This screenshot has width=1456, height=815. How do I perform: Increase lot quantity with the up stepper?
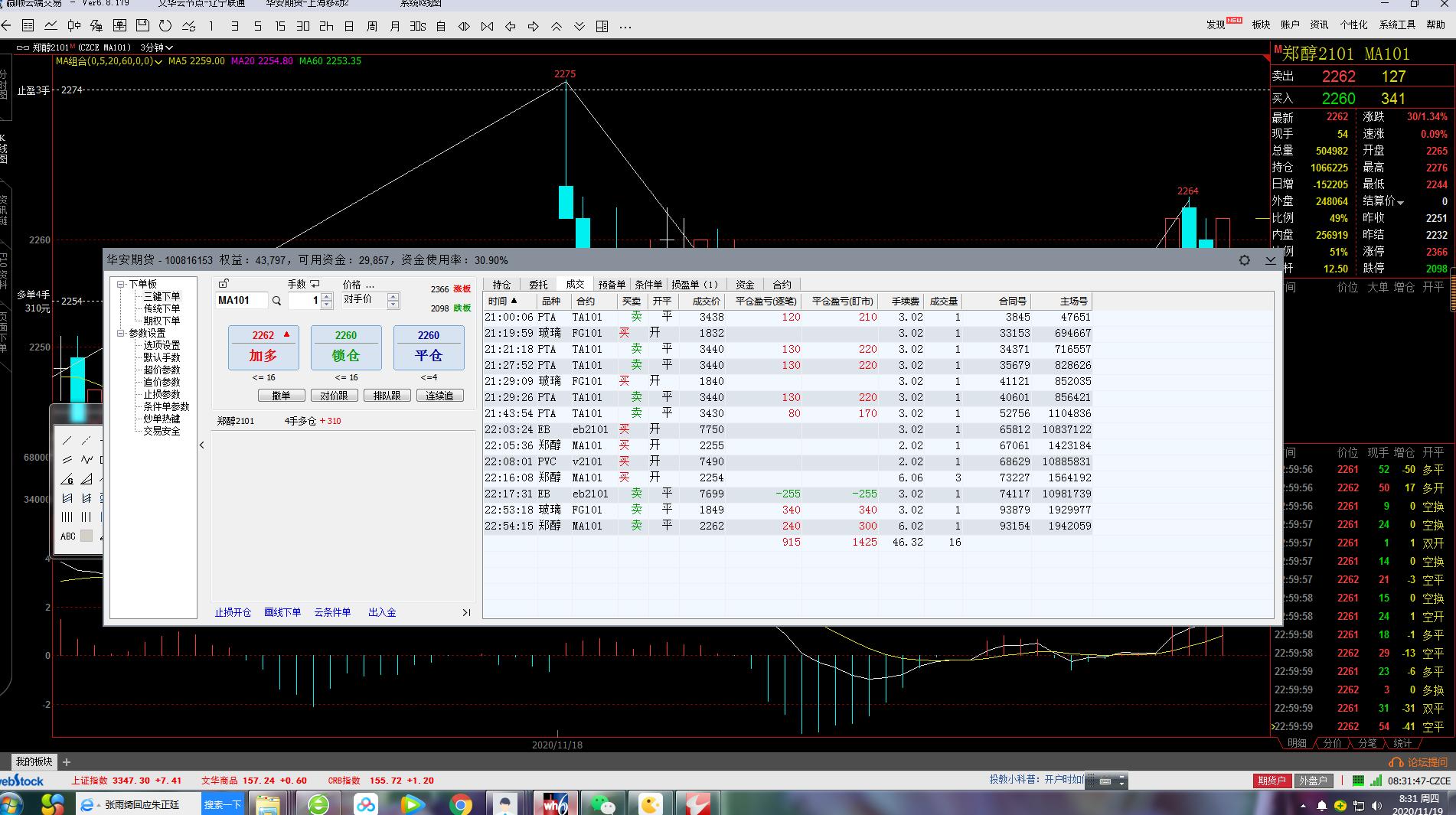tap(327, 296)
